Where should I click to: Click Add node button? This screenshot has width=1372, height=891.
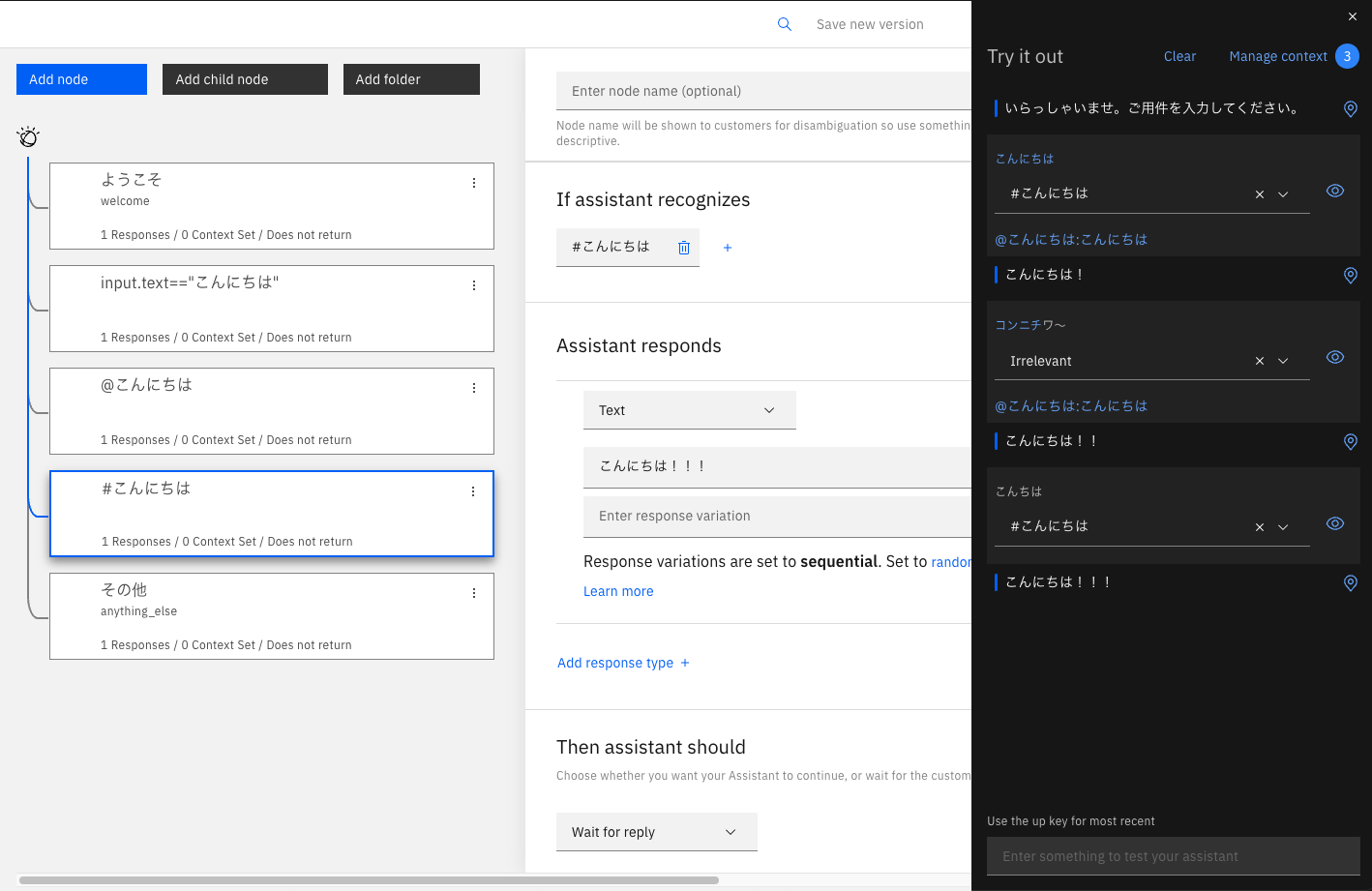pyautogui.click(x=81, y=79)
